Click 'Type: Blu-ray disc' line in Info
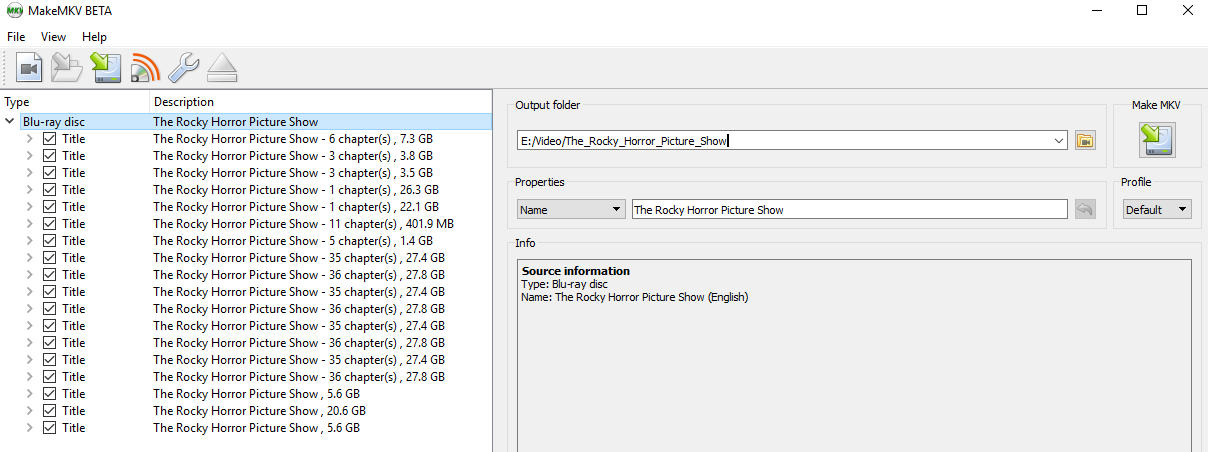This screenshot has width=1208, height=452. point(565,284)
